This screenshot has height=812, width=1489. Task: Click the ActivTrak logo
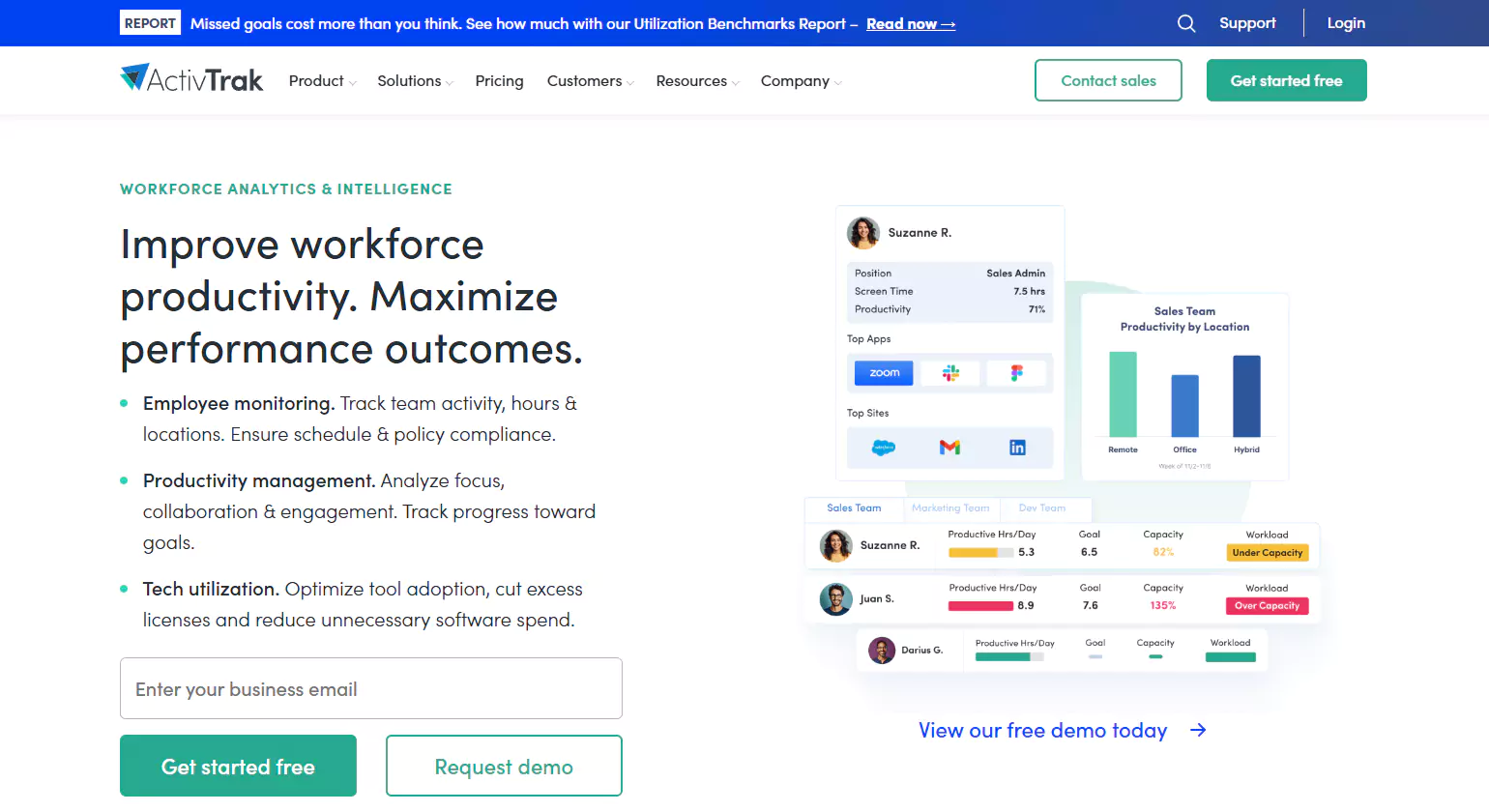pos(190,78)
